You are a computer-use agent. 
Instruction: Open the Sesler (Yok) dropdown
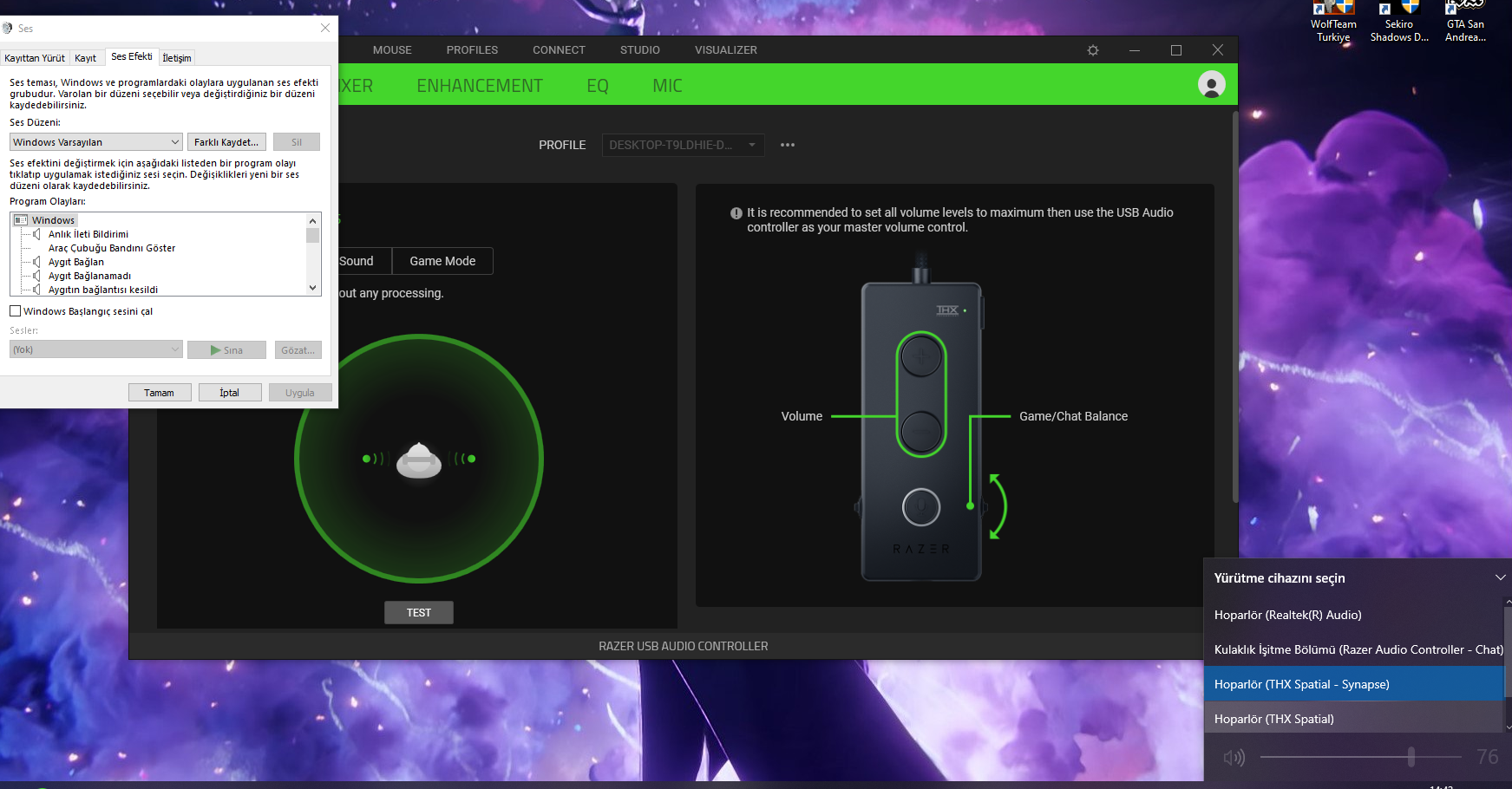[95, 349]
